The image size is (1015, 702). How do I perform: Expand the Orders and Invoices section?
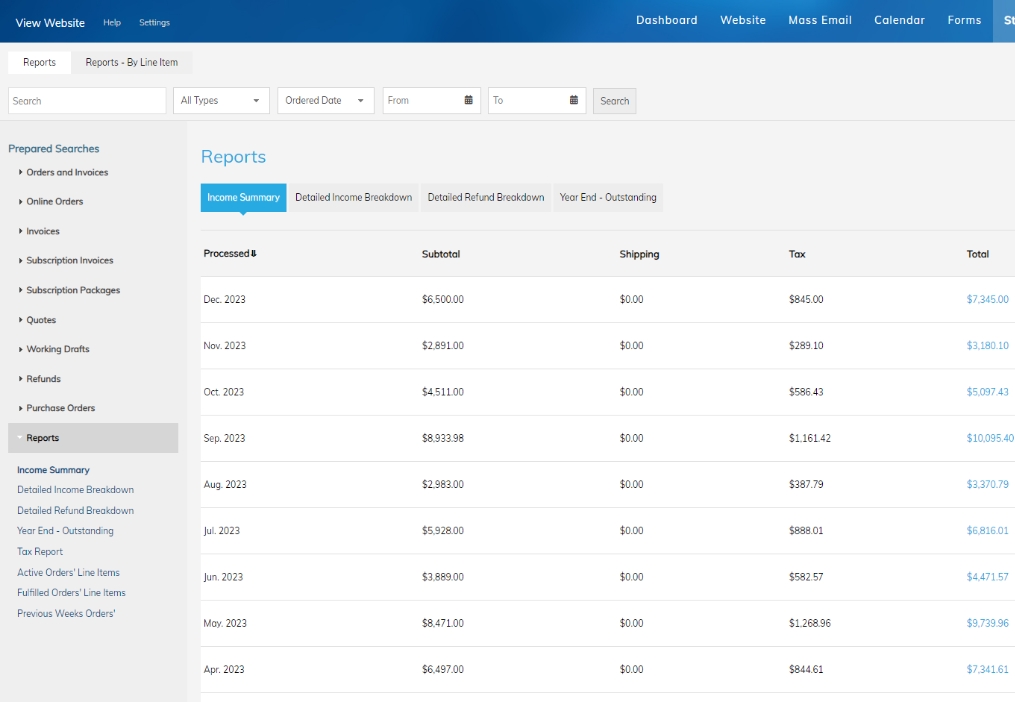(x=63, y=172)
